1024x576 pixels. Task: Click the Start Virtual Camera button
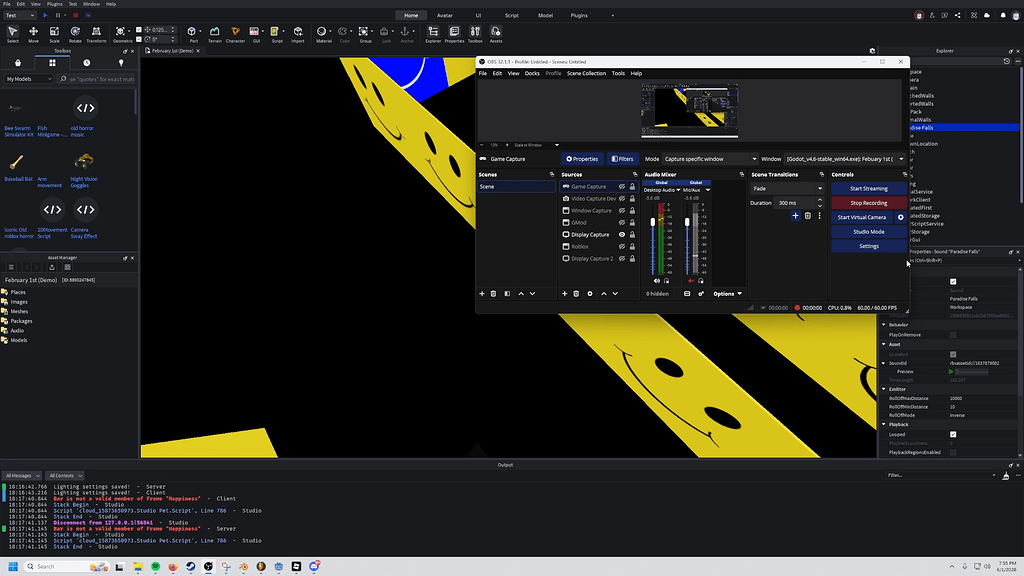point(862,217)
